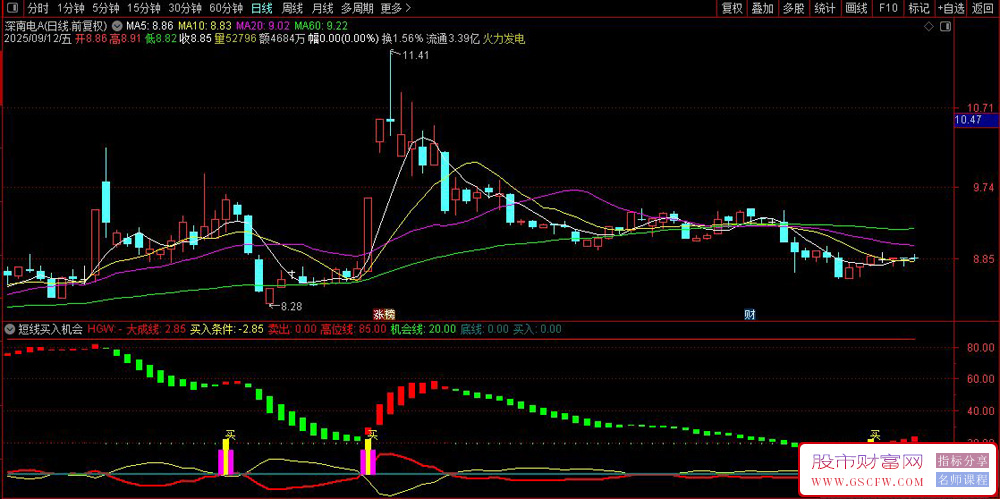Switch to 周线 weekly chart
The image size is (1000, 499).
click(291, 8)
